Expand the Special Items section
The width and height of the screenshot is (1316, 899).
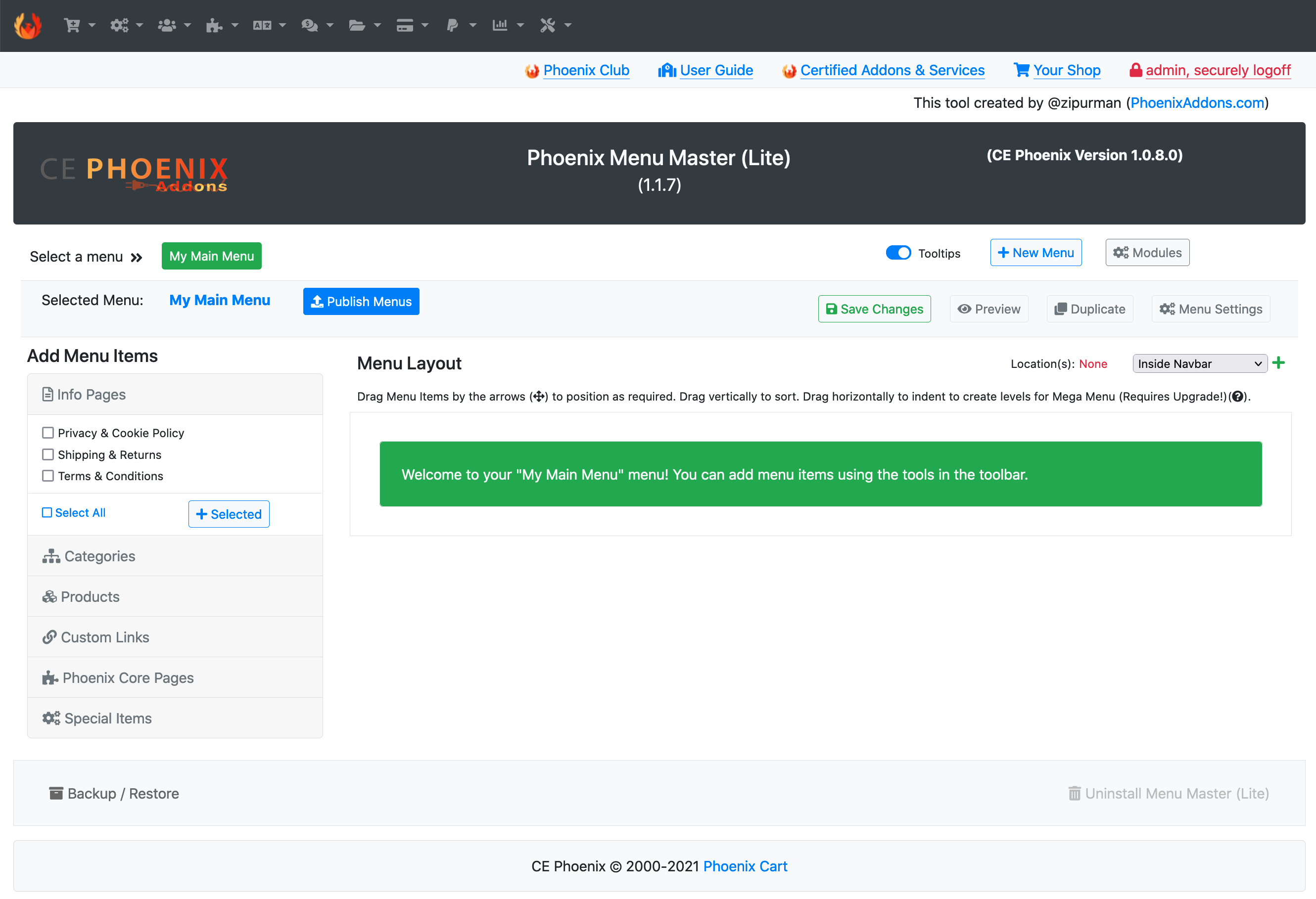click(x=175, y=718)
